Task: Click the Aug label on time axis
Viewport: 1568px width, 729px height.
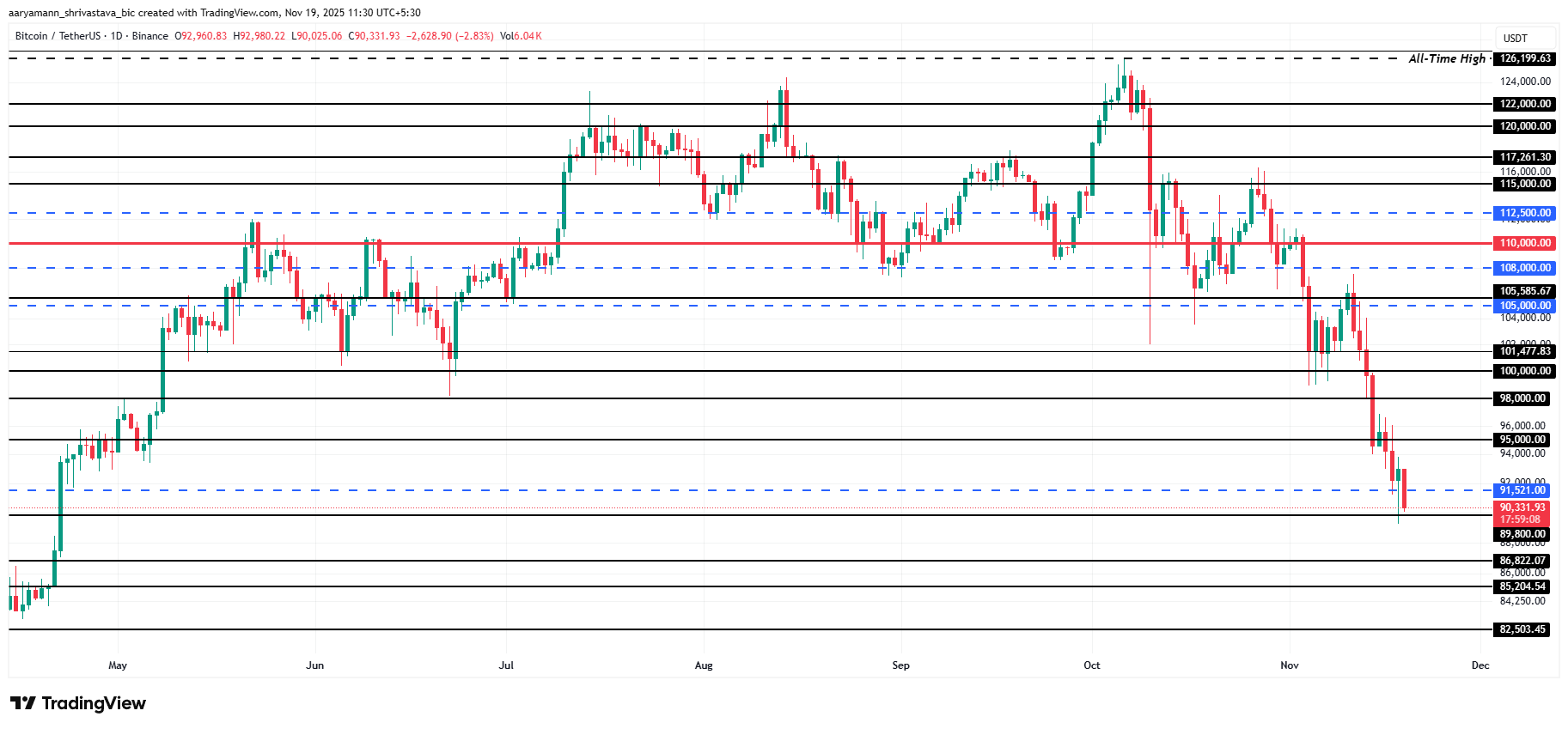Action: coord(704,665)
